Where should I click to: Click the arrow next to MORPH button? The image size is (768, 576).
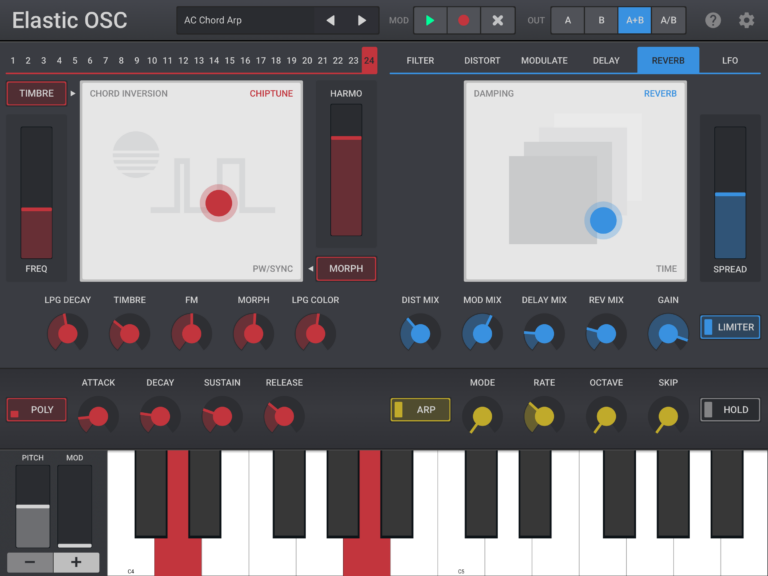[x=311, y=268]
